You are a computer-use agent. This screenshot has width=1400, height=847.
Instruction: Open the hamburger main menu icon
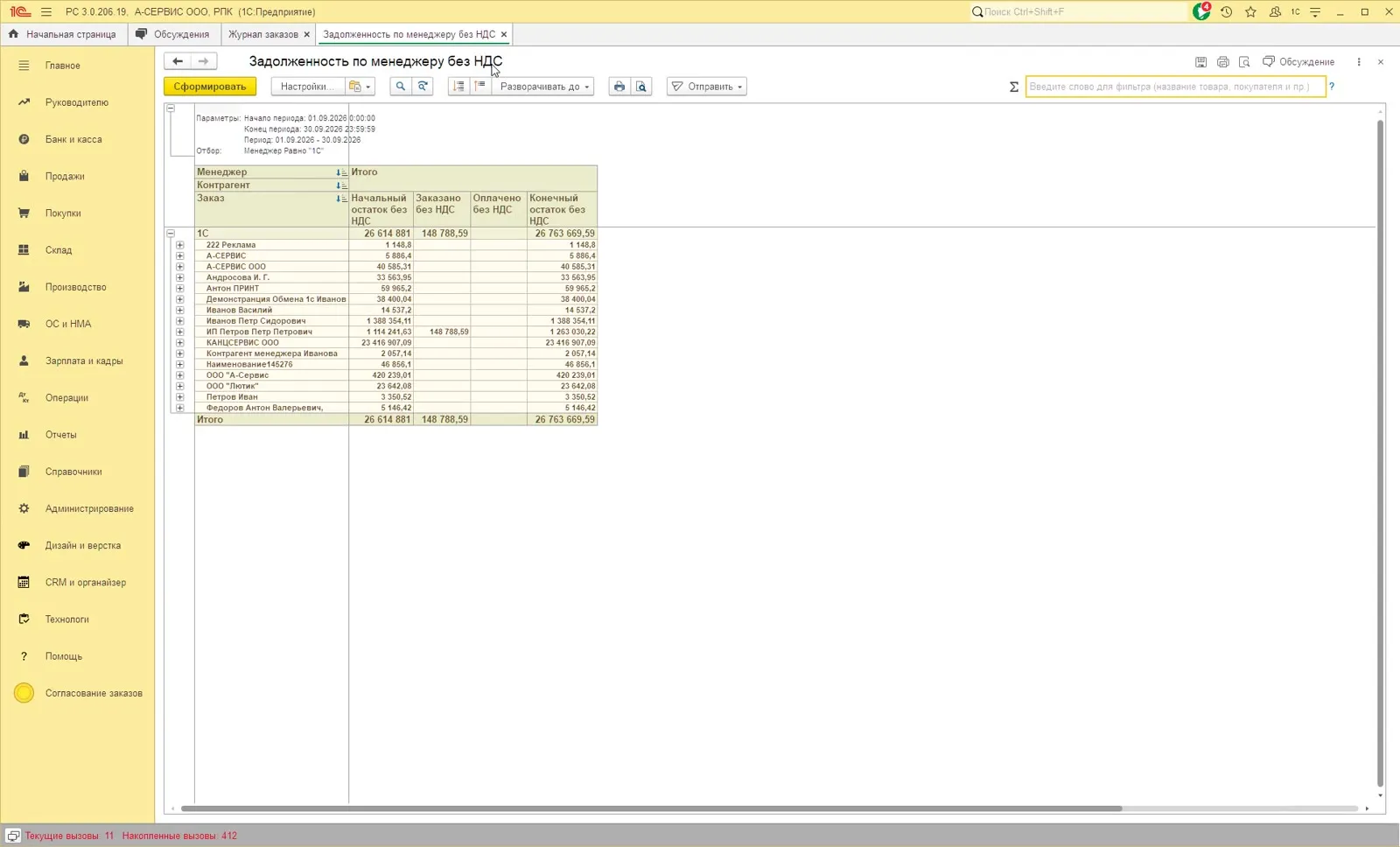46,11
